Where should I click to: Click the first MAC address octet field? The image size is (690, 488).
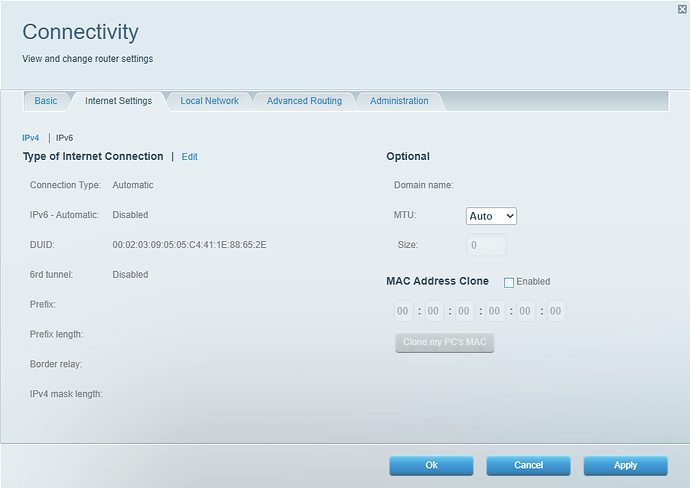coord(404,311)
